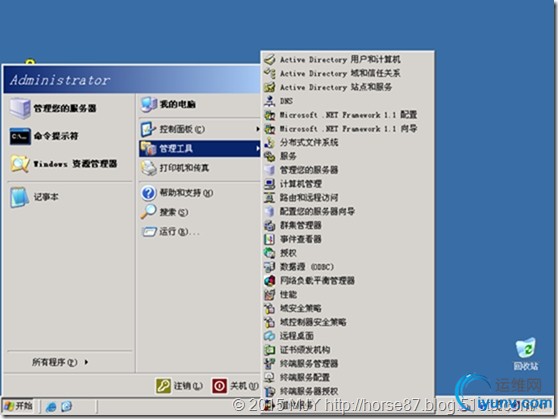Viewport: 558px width, 419px height.
Task: Open 我的电脑 from Start menu
Action: (199, 104)
